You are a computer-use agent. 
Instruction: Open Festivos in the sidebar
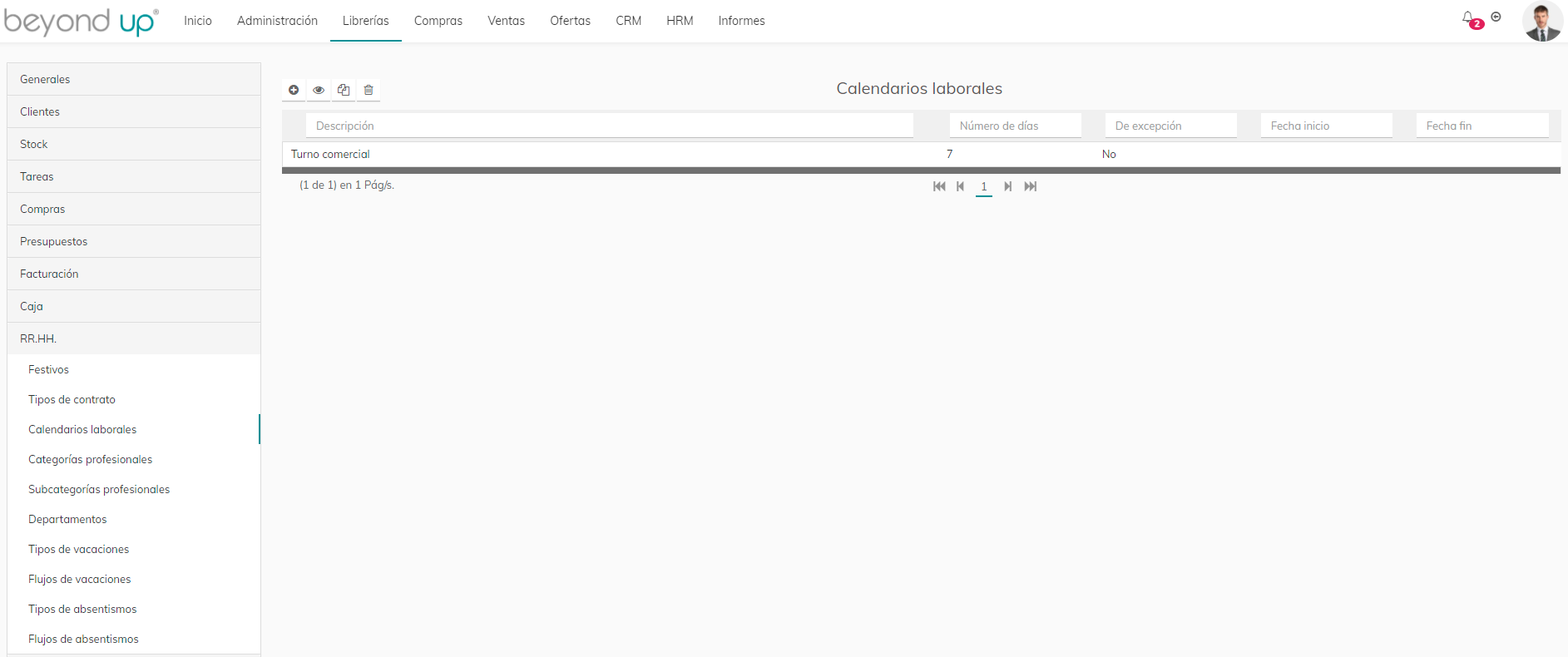click(x=134, y=369)
